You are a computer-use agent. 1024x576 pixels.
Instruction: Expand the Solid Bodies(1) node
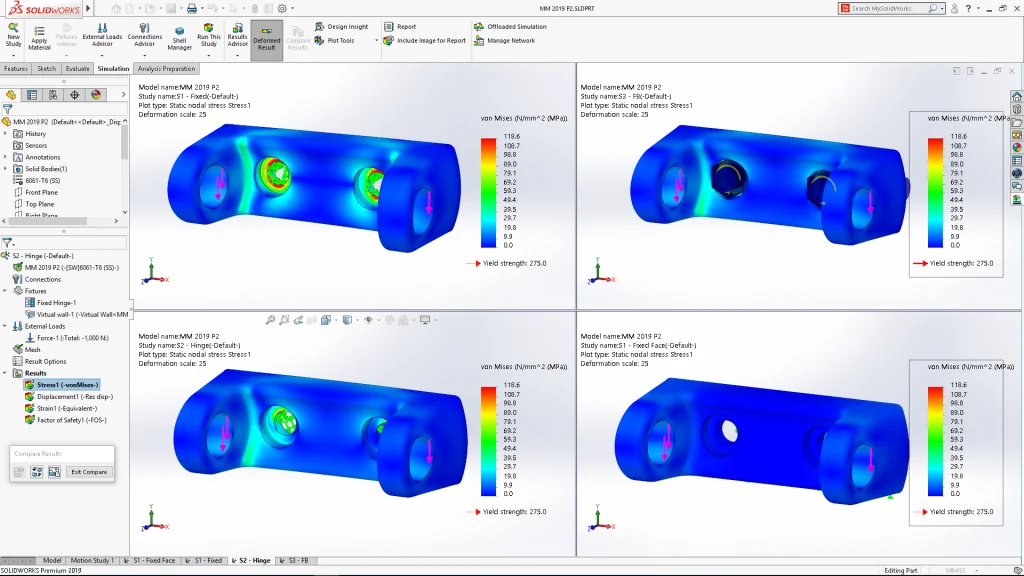pyautogui.click(x=5, y=169)
